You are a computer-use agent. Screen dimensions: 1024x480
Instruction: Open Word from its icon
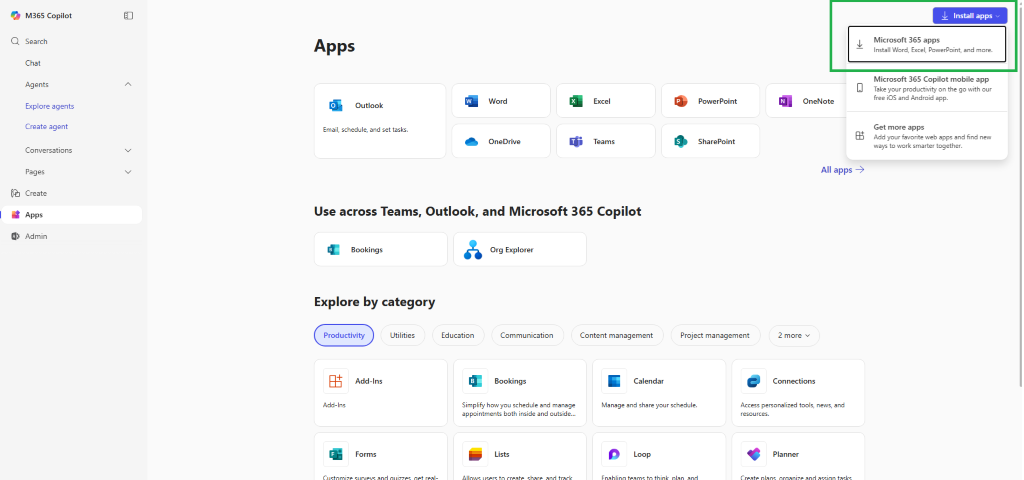471,101
